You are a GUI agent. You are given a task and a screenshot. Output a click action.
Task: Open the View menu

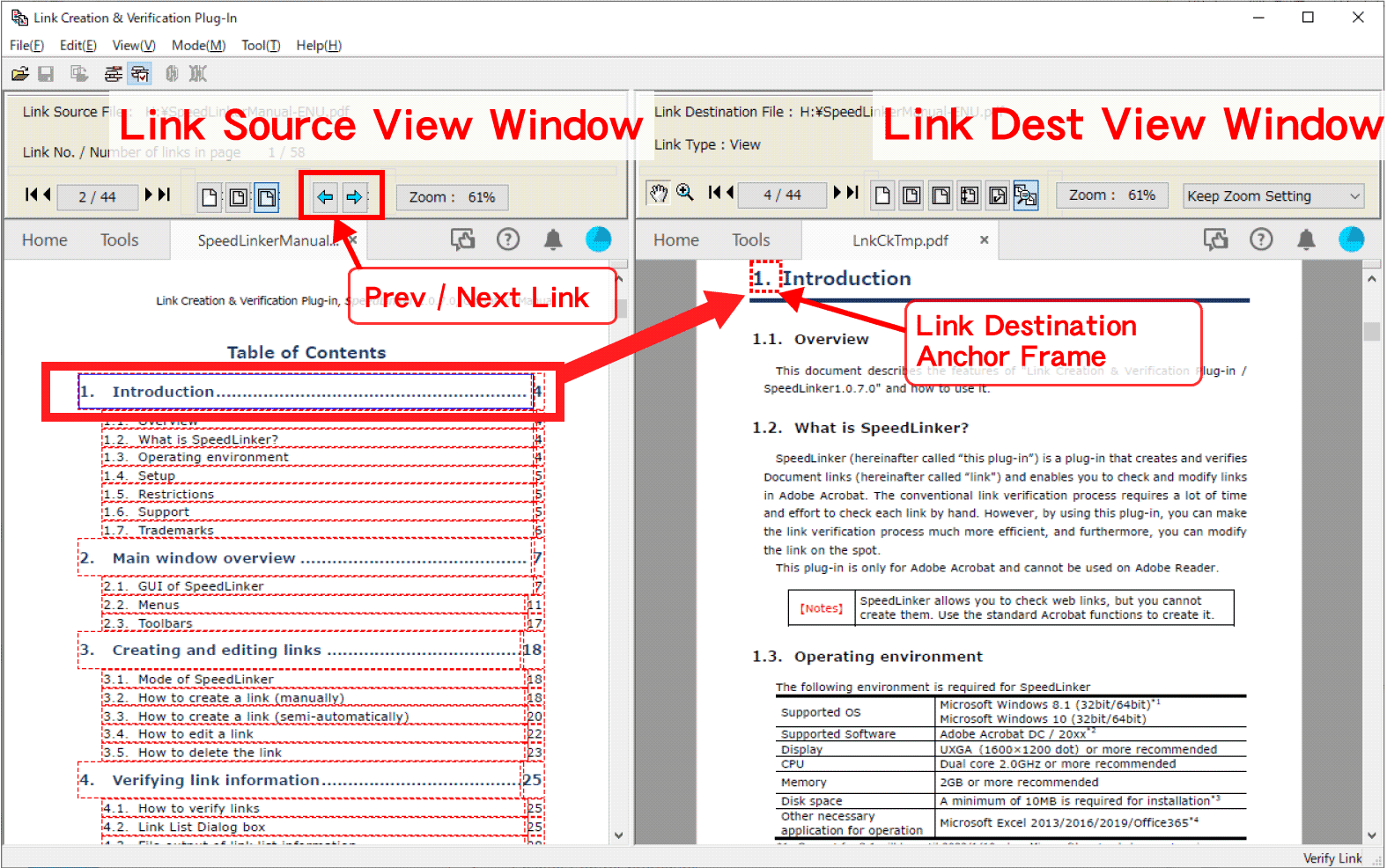coord(134,46)
